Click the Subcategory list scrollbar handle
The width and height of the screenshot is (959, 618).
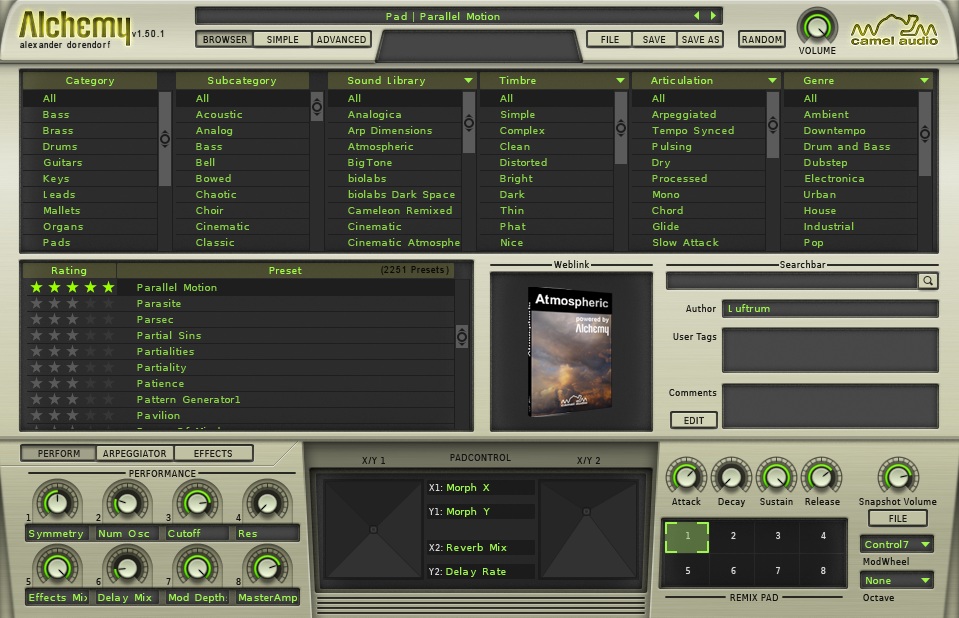click(317, 106)
